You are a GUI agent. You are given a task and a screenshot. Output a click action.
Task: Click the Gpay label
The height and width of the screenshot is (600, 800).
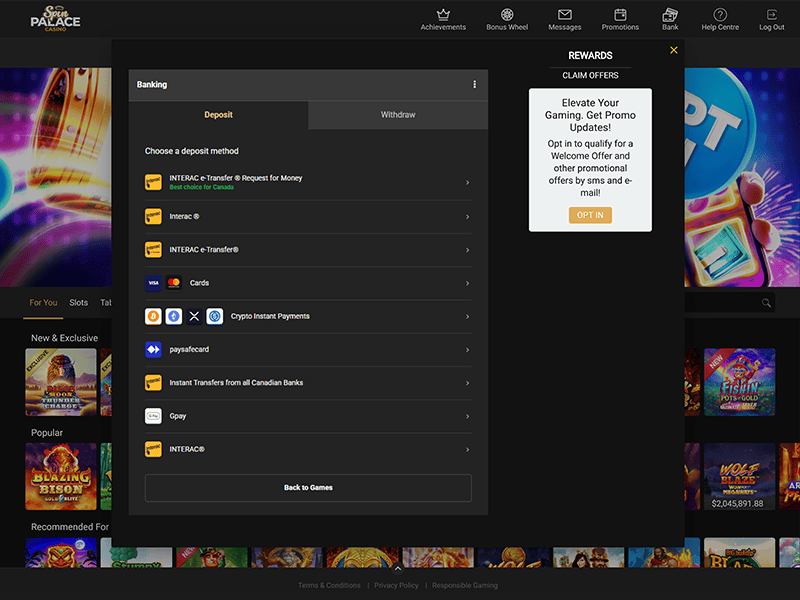click(x=178, y=416)
